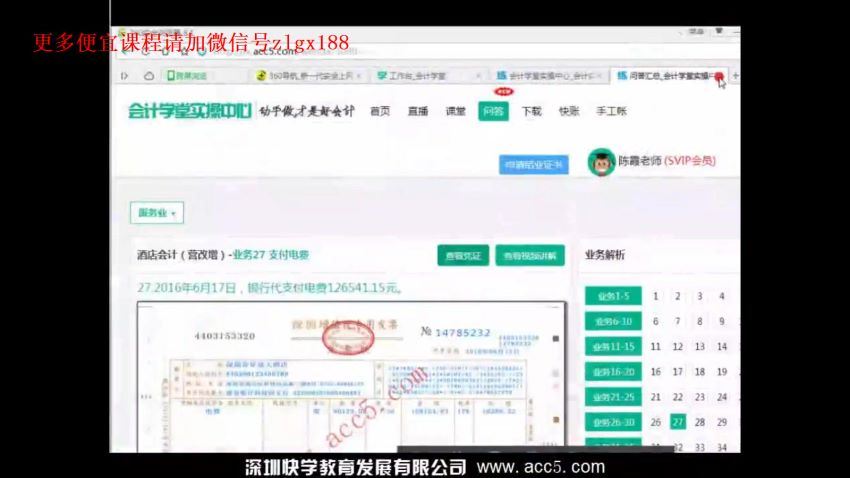Open business number 18
Viewport: 850px width, 478px height.
(x=700, y=372)
